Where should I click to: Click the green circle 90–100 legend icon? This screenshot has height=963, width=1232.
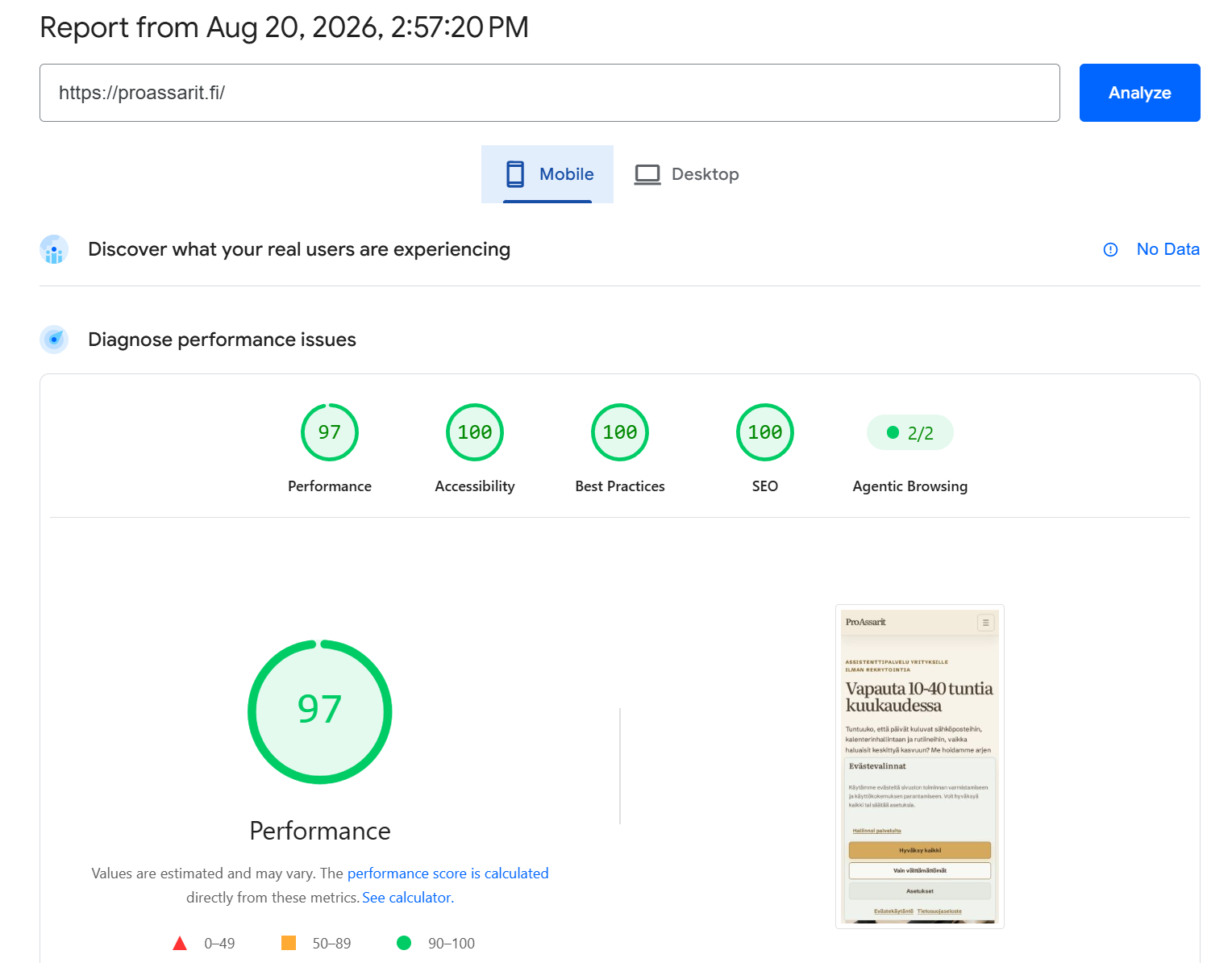pyautogui.click(x=404, y=943)
